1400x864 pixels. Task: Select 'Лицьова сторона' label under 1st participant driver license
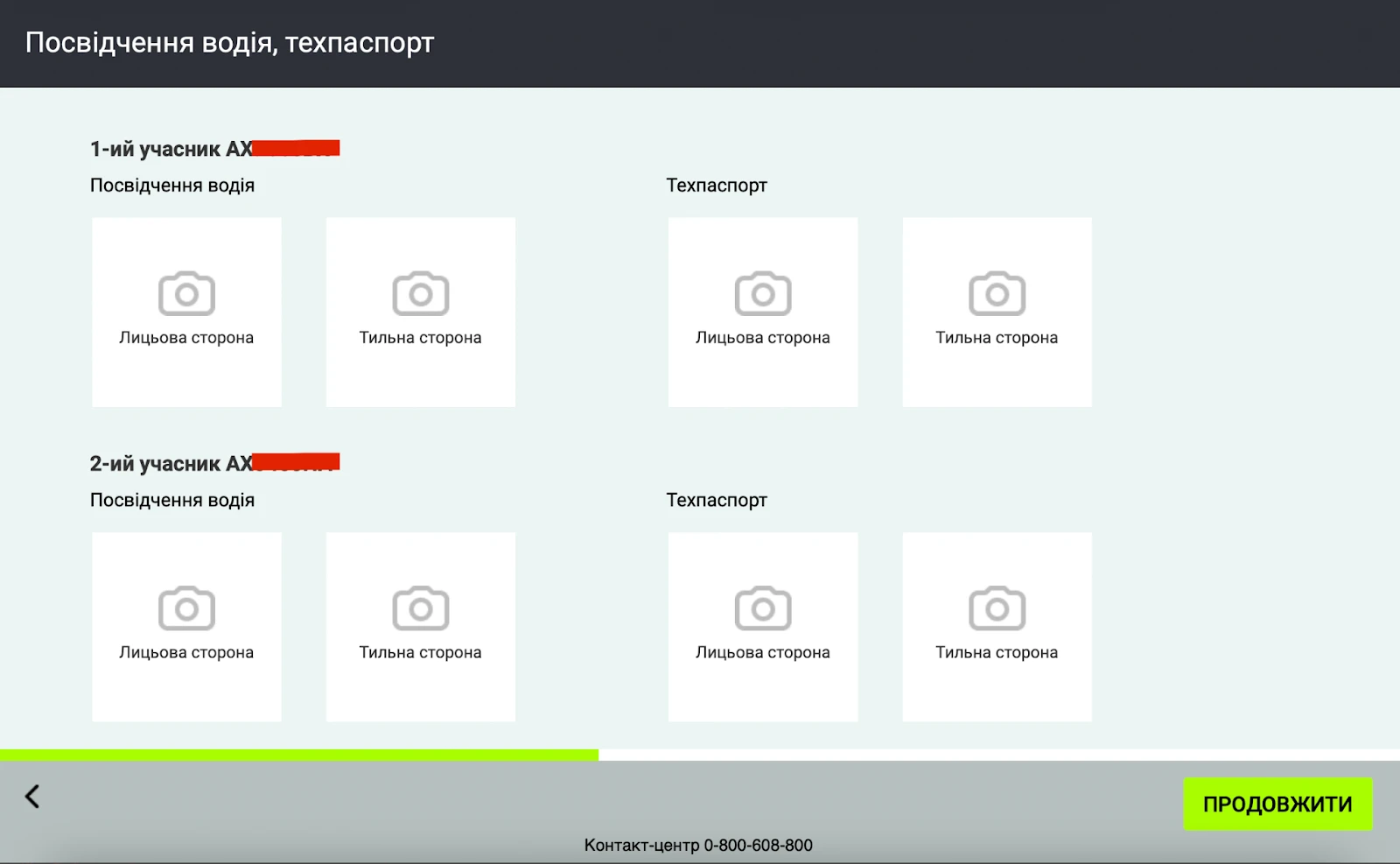[186, 338]
